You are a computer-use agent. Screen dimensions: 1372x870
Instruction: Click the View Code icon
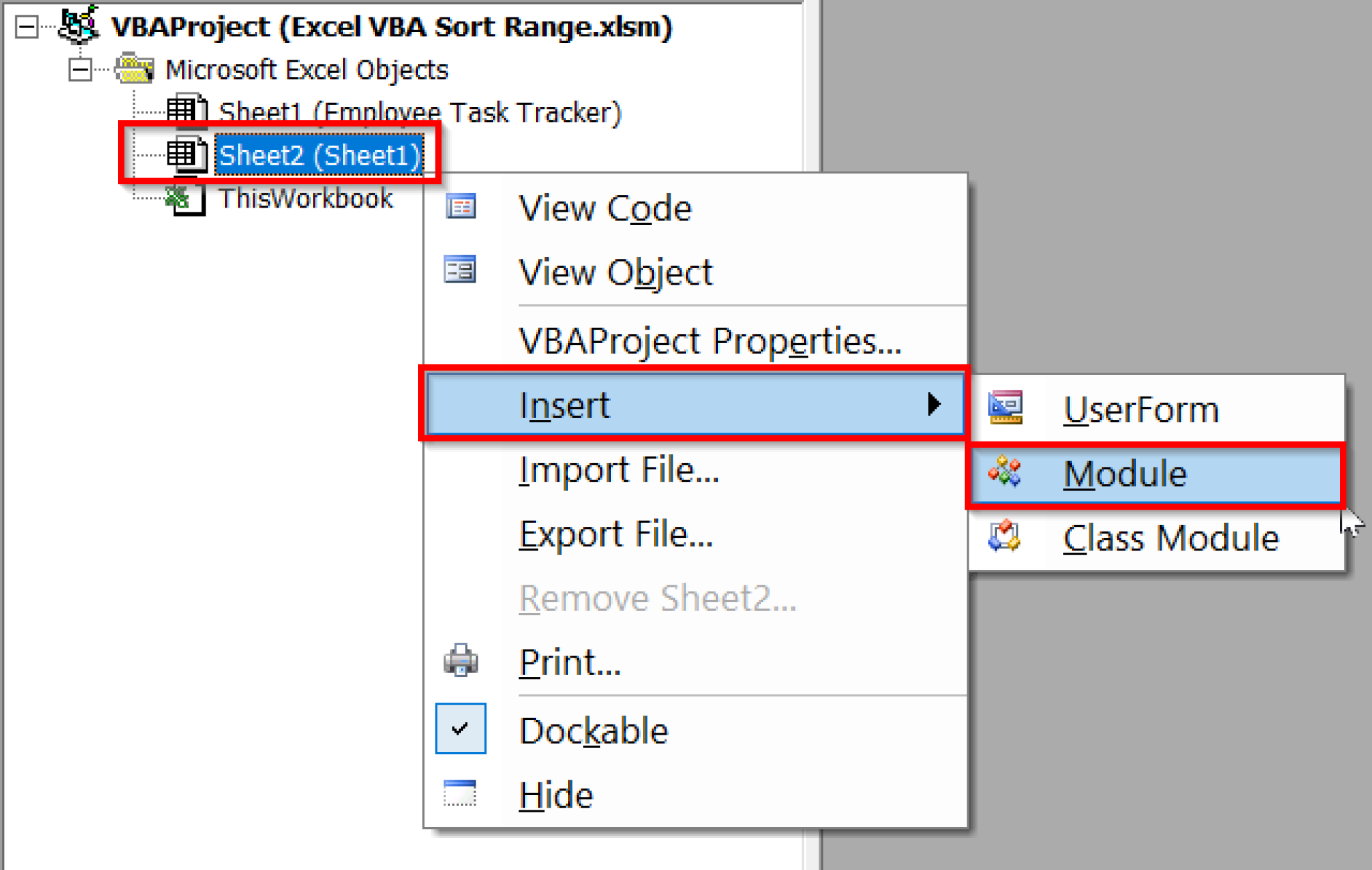(x=461, y=208)
